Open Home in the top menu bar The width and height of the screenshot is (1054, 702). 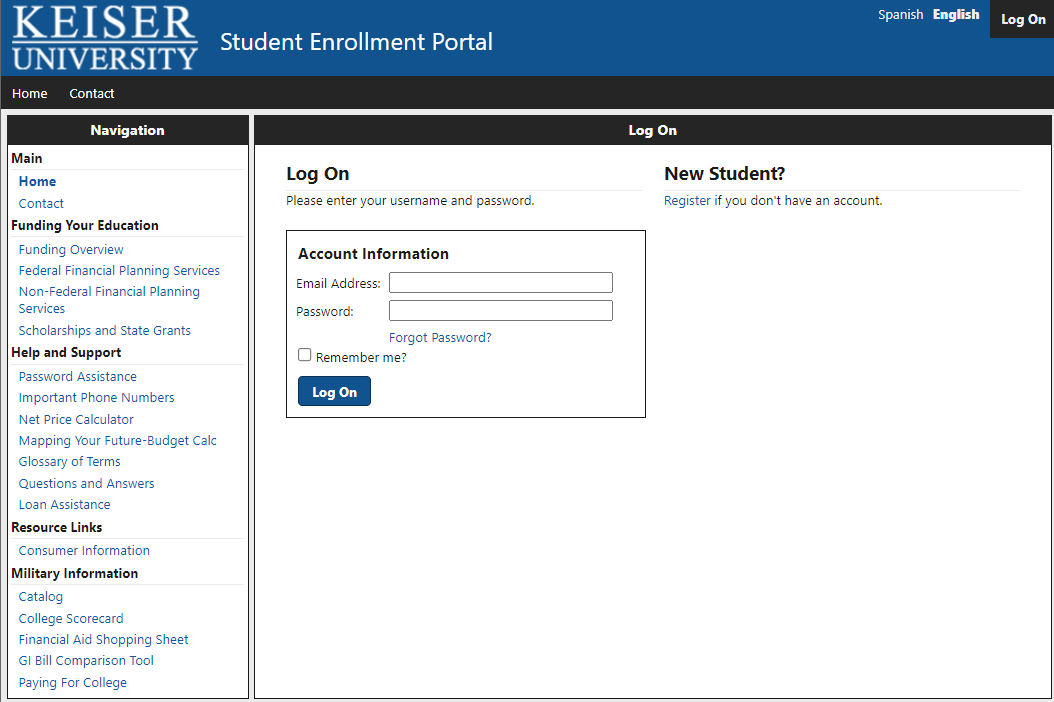[x=30, y=94]
